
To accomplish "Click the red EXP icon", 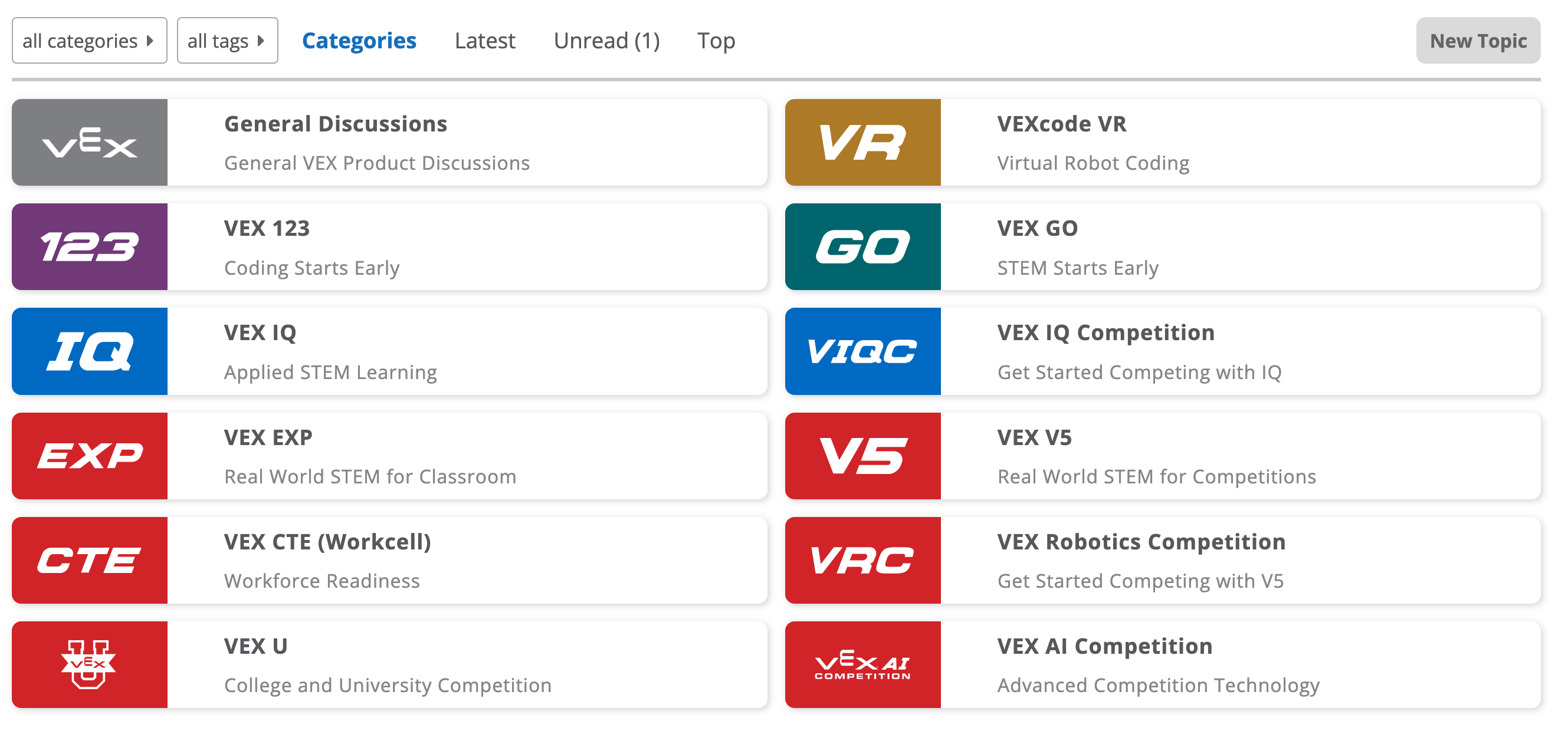I will click(x=89, y=456).
